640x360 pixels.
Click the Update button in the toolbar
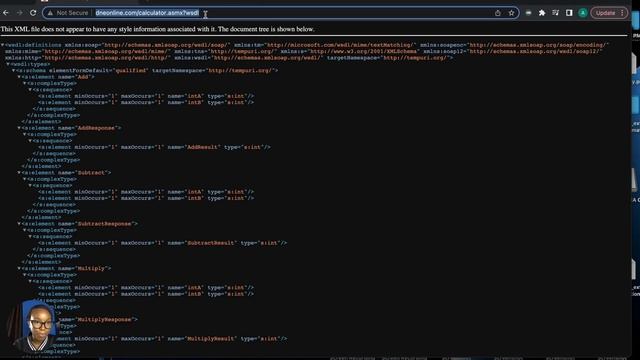tap(605, 13)
